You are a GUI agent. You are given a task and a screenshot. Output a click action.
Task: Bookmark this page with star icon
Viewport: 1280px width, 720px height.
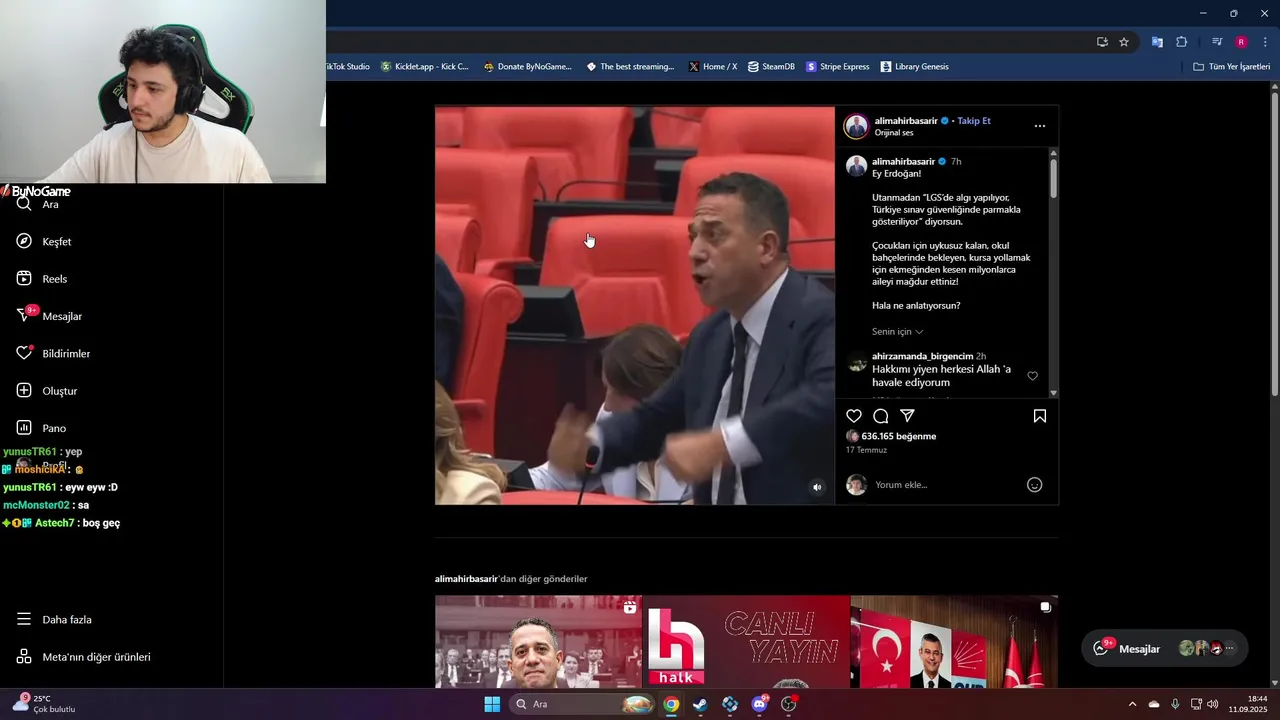point(1124,42)
